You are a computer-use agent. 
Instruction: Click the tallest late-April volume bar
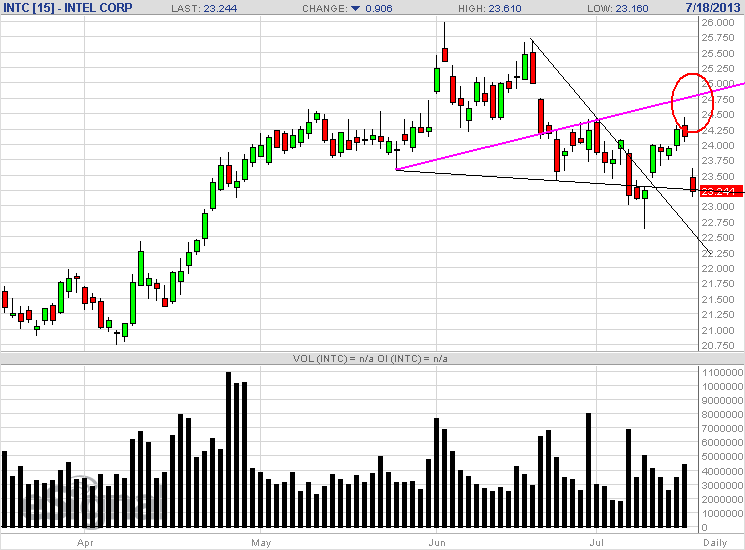(229, 449)
